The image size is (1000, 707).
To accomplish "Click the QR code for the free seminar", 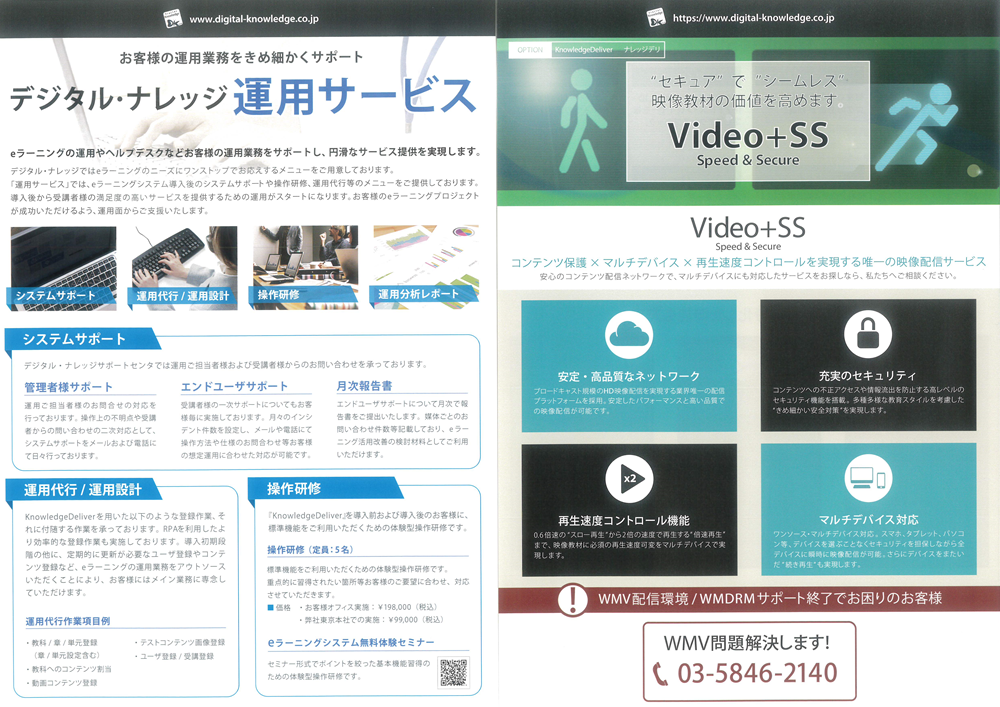I will coord(453,671).
